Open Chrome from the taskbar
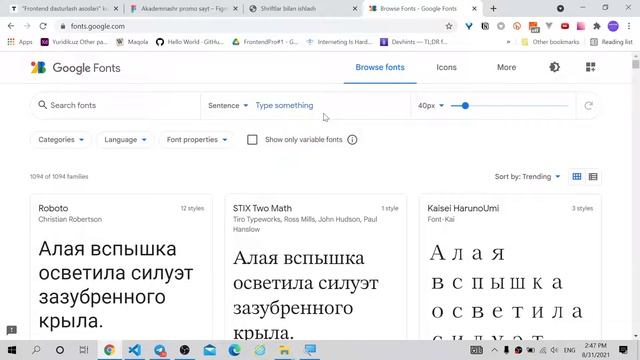The image size is (640, 360). click(109, 350)
